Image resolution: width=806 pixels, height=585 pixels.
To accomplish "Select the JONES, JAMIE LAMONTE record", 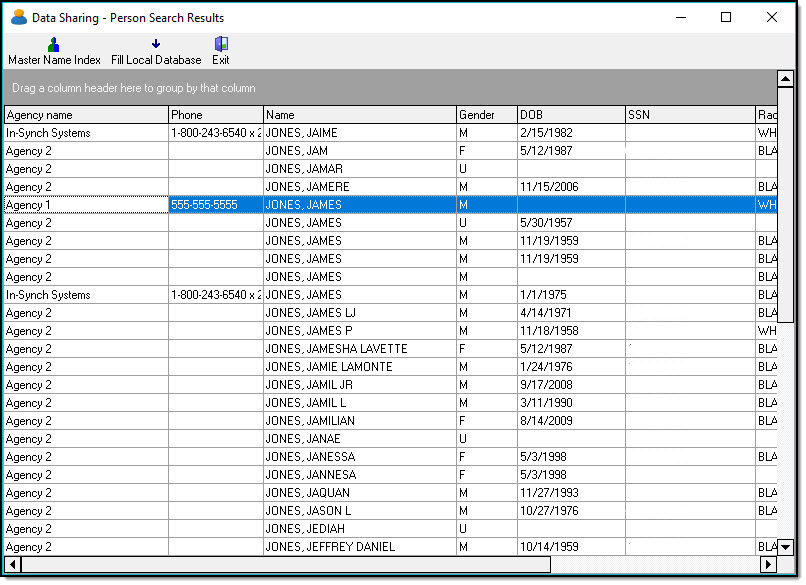I will coord(328,367).
